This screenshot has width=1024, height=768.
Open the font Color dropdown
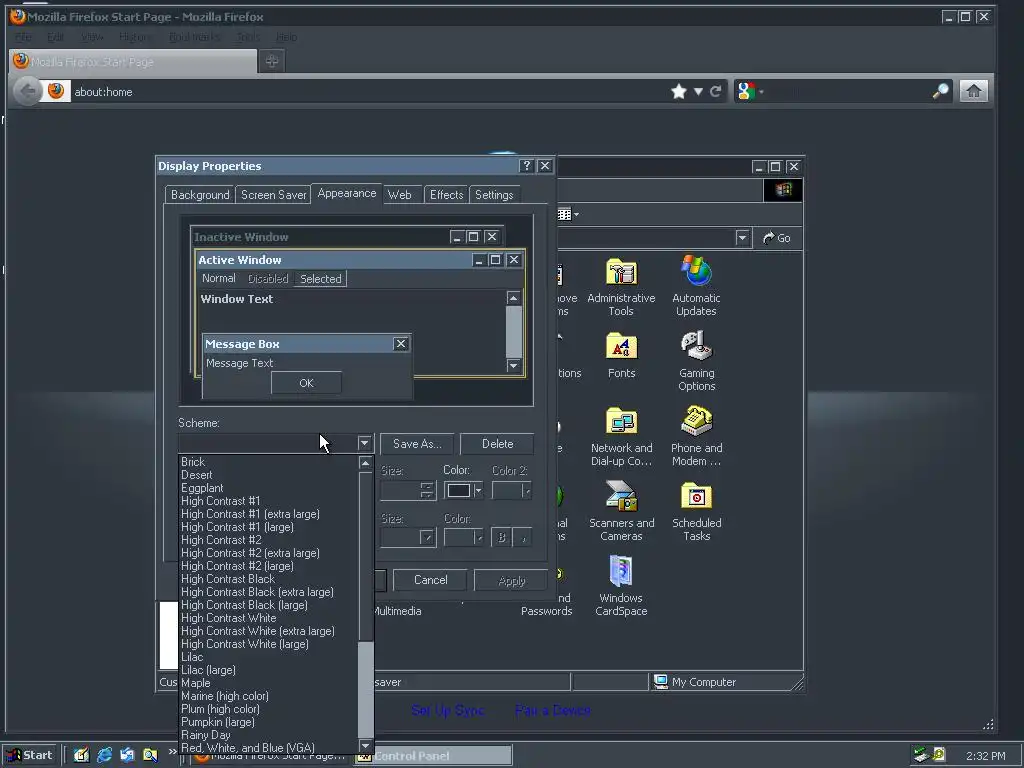click(x=479, y=537)
